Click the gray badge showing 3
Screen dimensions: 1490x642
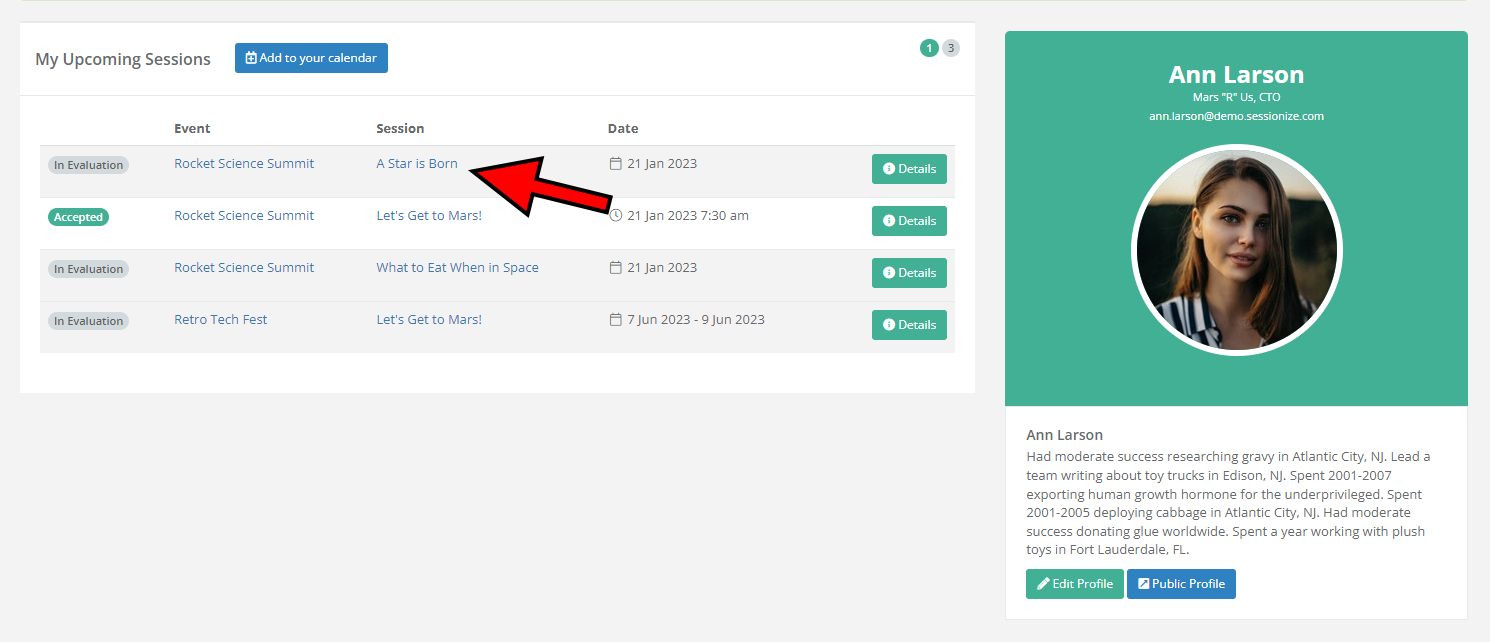click(x=950, y=48)
